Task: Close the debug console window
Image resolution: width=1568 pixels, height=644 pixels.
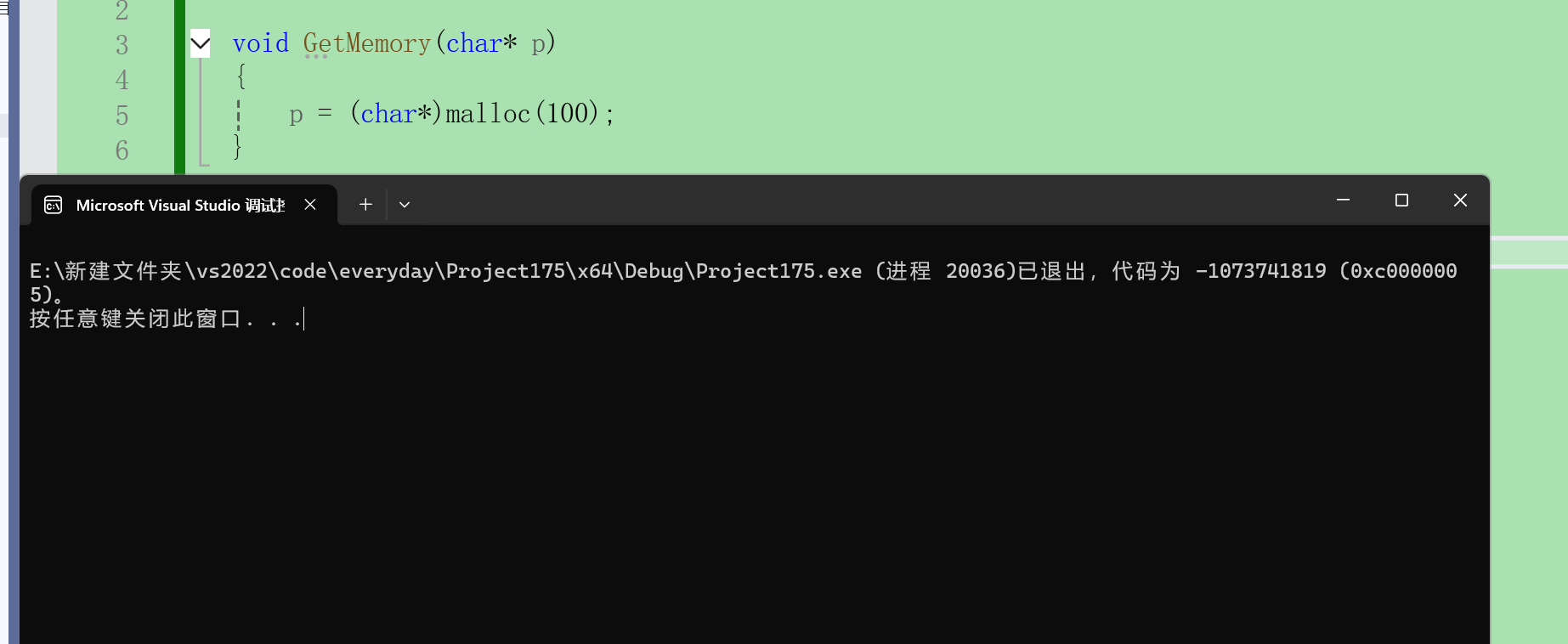Action: (x=1460, y=201)
